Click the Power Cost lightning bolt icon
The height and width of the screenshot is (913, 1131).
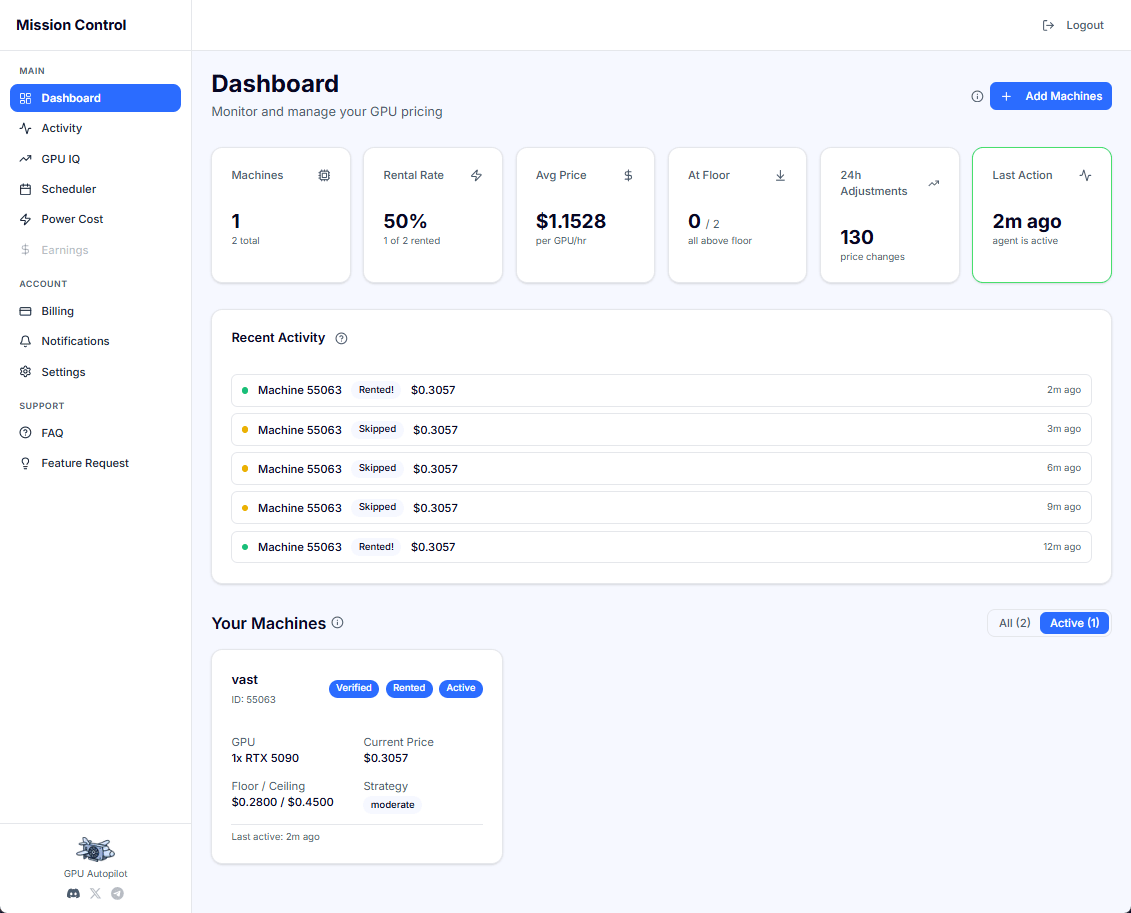[x=25, y=218]
